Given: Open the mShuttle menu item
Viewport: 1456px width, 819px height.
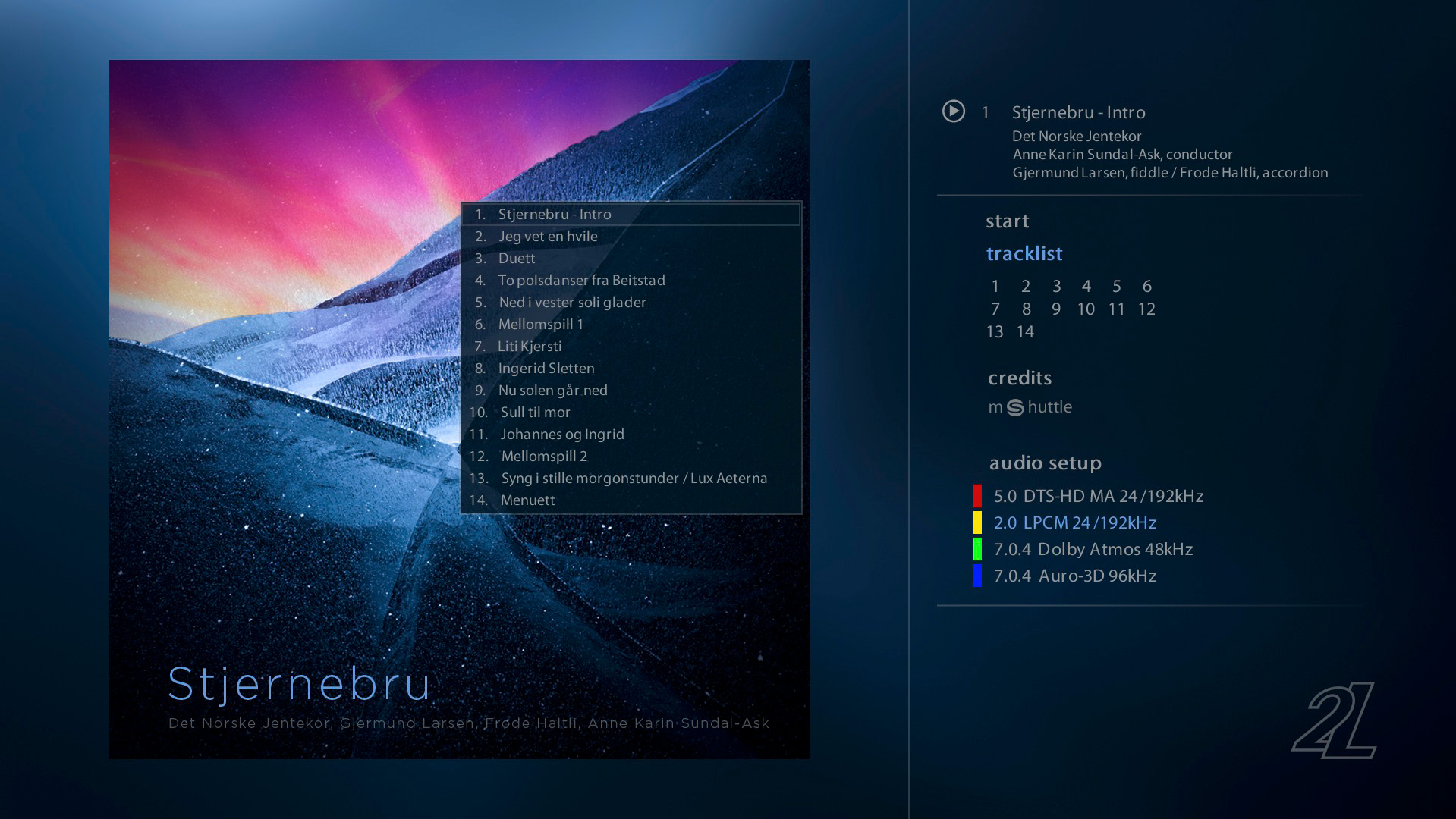Looking at the screenshot, I should [x=1030, y=407].
